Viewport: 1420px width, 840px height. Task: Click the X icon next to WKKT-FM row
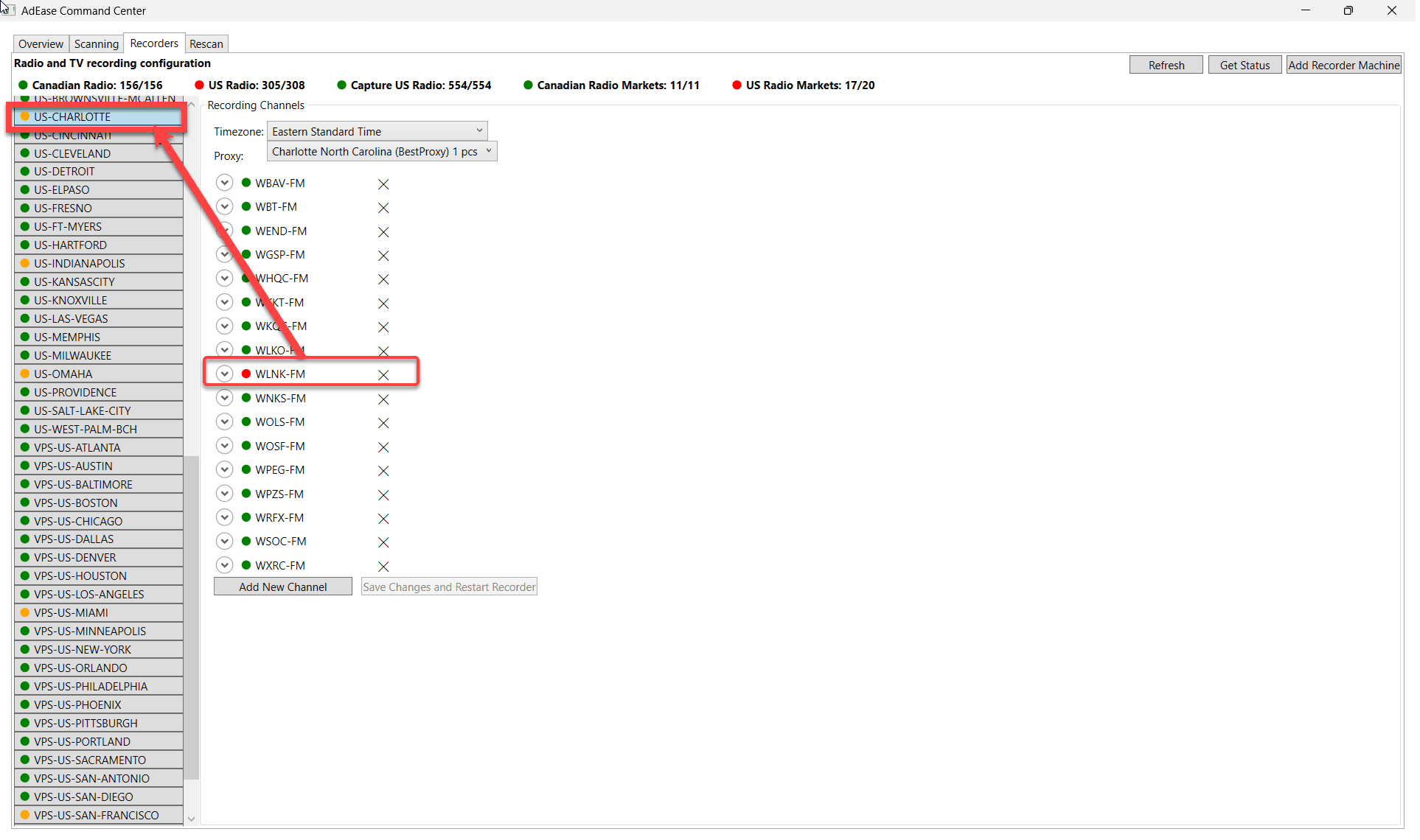click(383, 304)
